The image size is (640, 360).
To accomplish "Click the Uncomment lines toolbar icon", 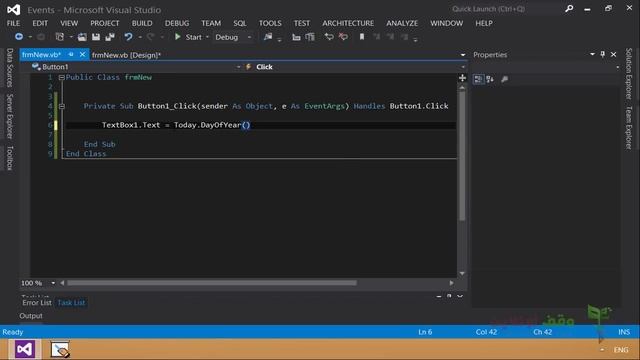I will point(343,37).
